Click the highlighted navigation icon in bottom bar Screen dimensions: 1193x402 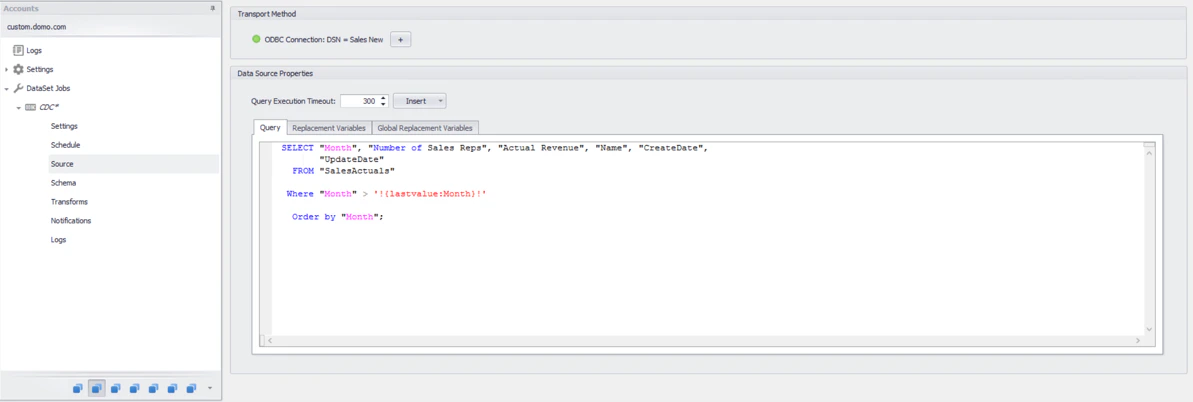pyautogui.click(x=97, y=388)
